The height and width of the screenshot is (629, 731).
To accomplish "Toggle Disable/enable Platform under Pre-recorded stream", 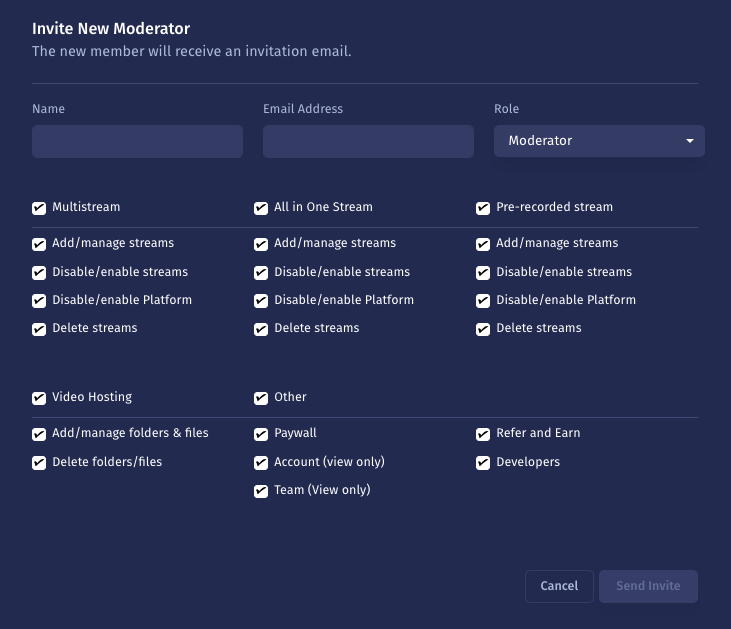I will pos(484,301).
